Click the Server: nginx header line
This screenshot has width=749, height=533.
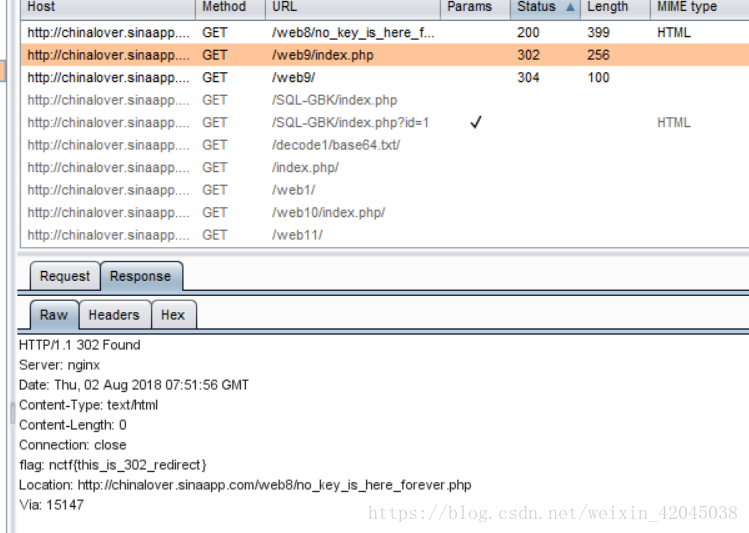60,365
